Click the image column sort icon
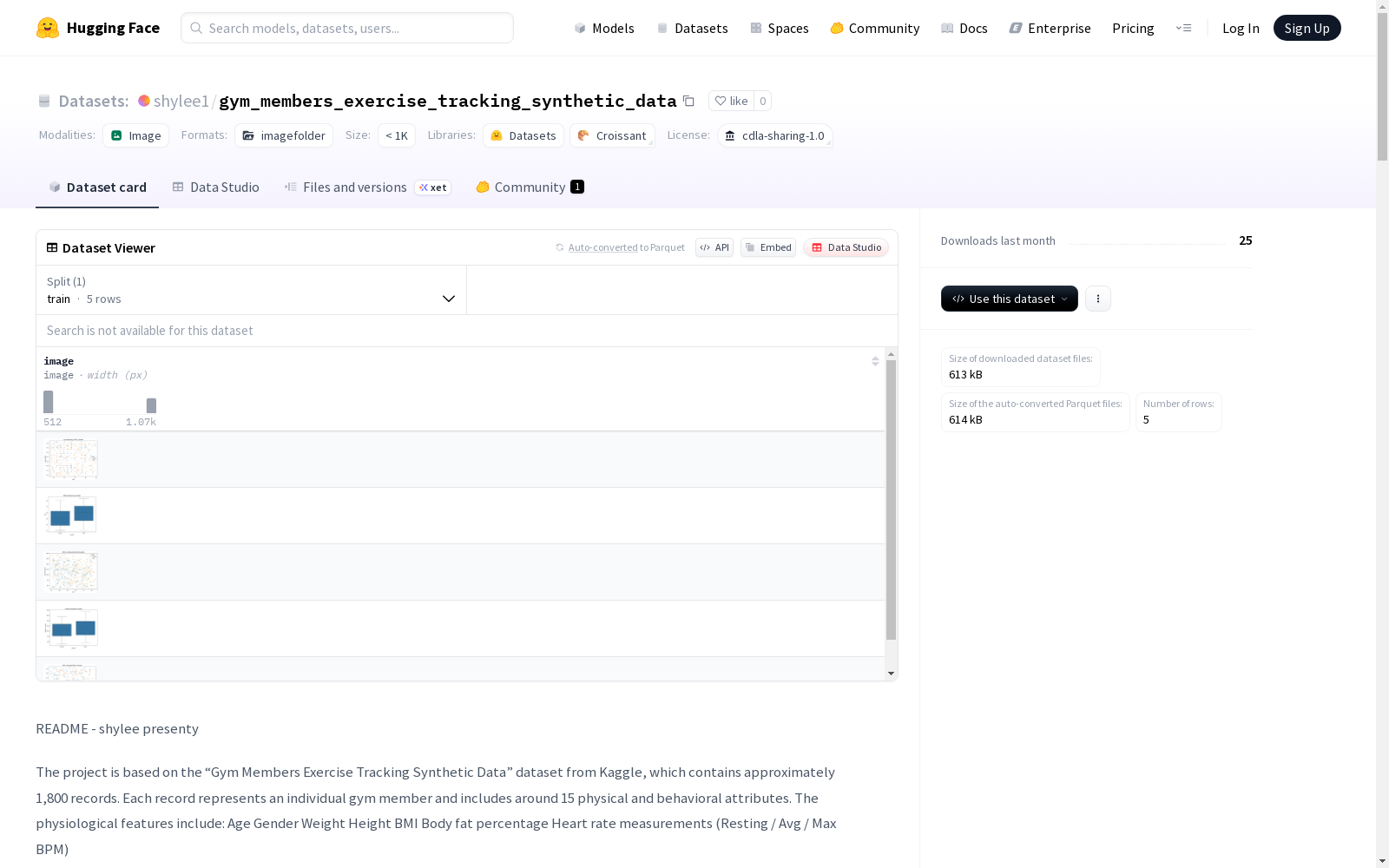 coord(875,361)
